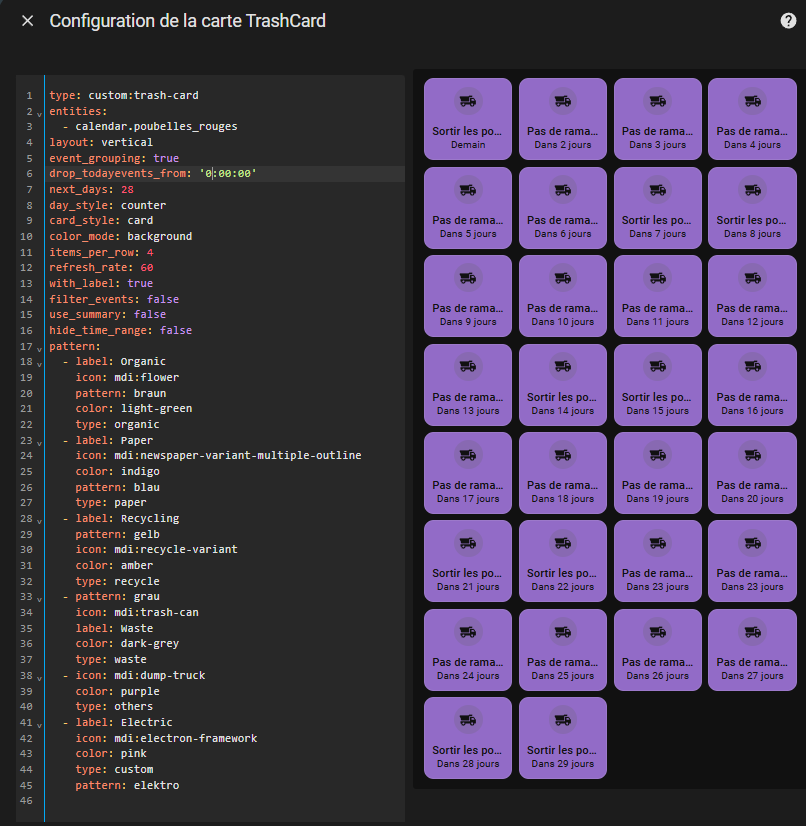Open the card labeled Dans 25 jours

(563, 650)
